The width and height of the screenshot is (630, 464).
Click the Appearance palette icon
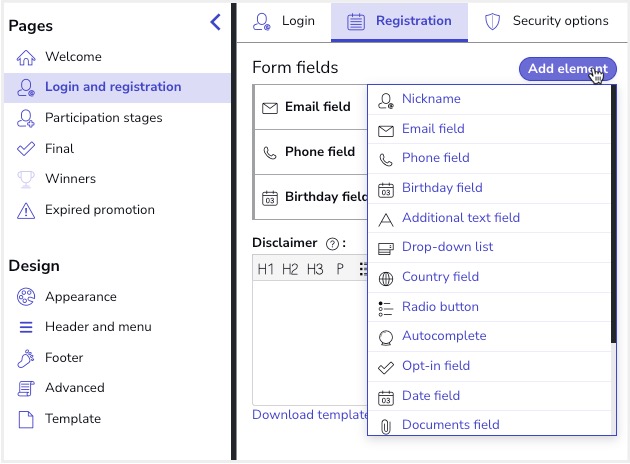(26, 297)
